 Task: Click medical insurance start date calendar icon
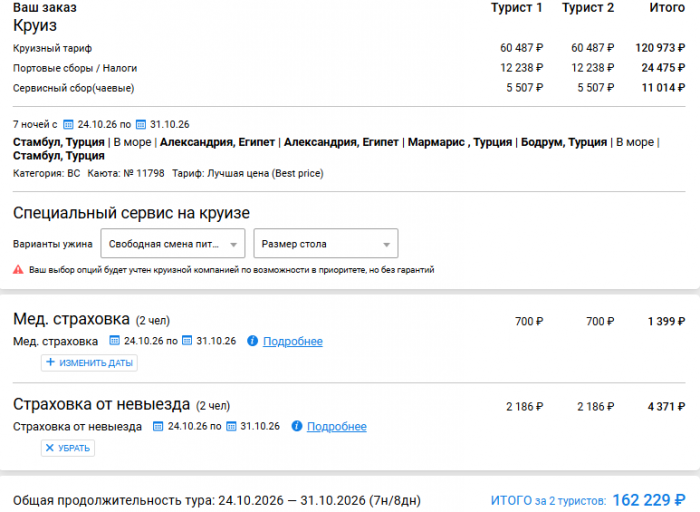[x=114, y=341]
